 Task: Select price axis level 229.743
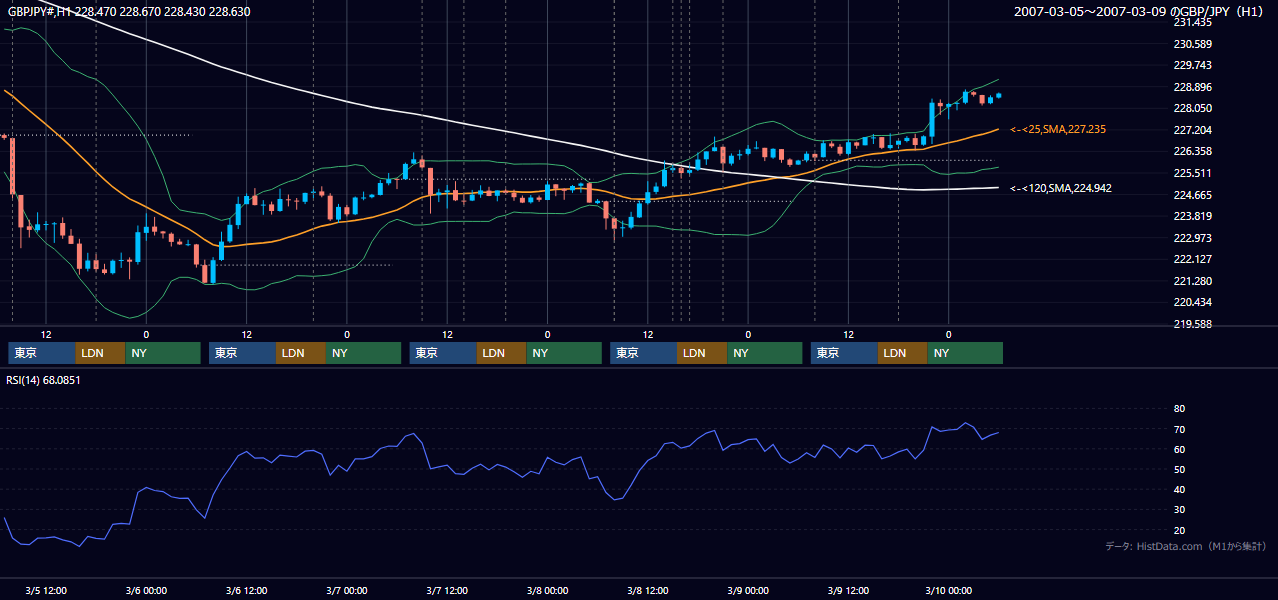click(x=1192, y=66)
